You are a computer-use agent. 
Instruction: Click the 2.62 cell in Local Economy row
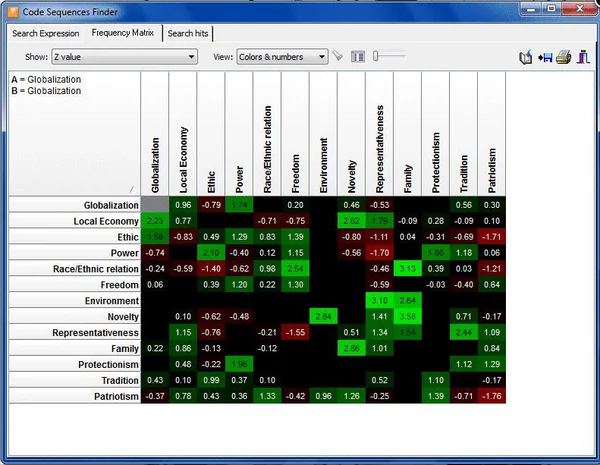tap(351, 221)
